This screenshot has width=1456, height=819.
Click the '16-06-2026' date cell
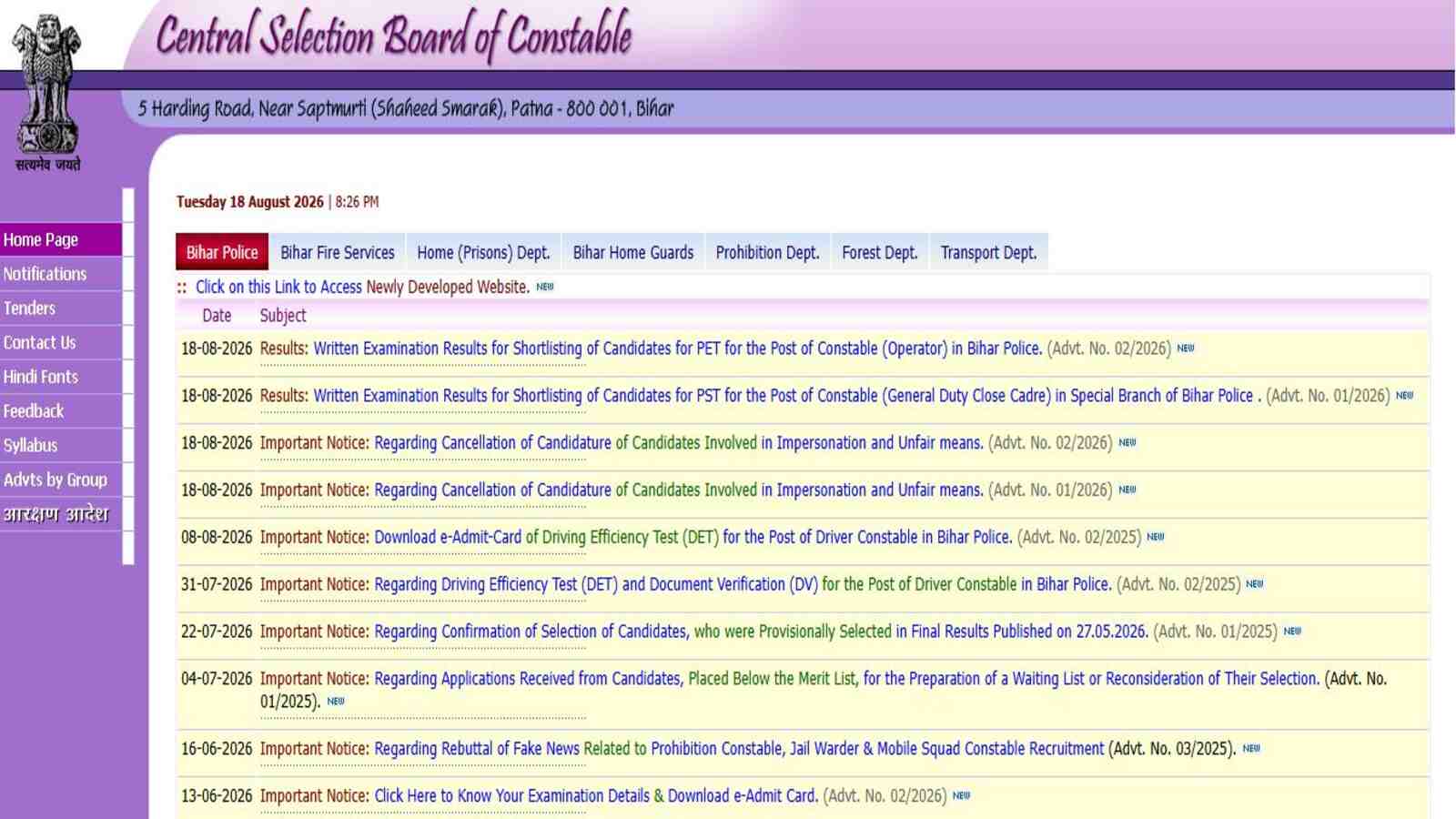[x=217, y=749]
